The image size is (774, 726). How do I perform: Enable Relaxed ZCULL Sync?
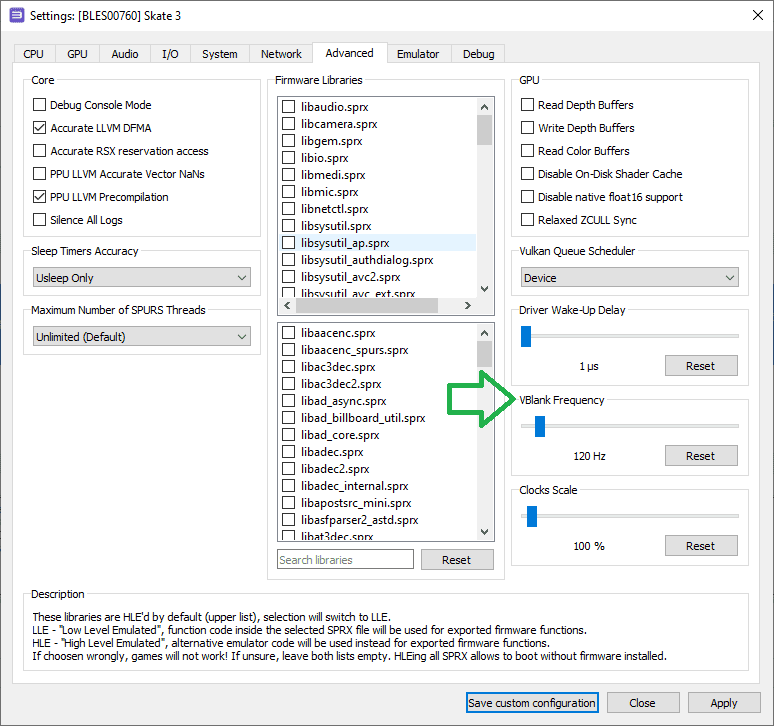(528, 220)
